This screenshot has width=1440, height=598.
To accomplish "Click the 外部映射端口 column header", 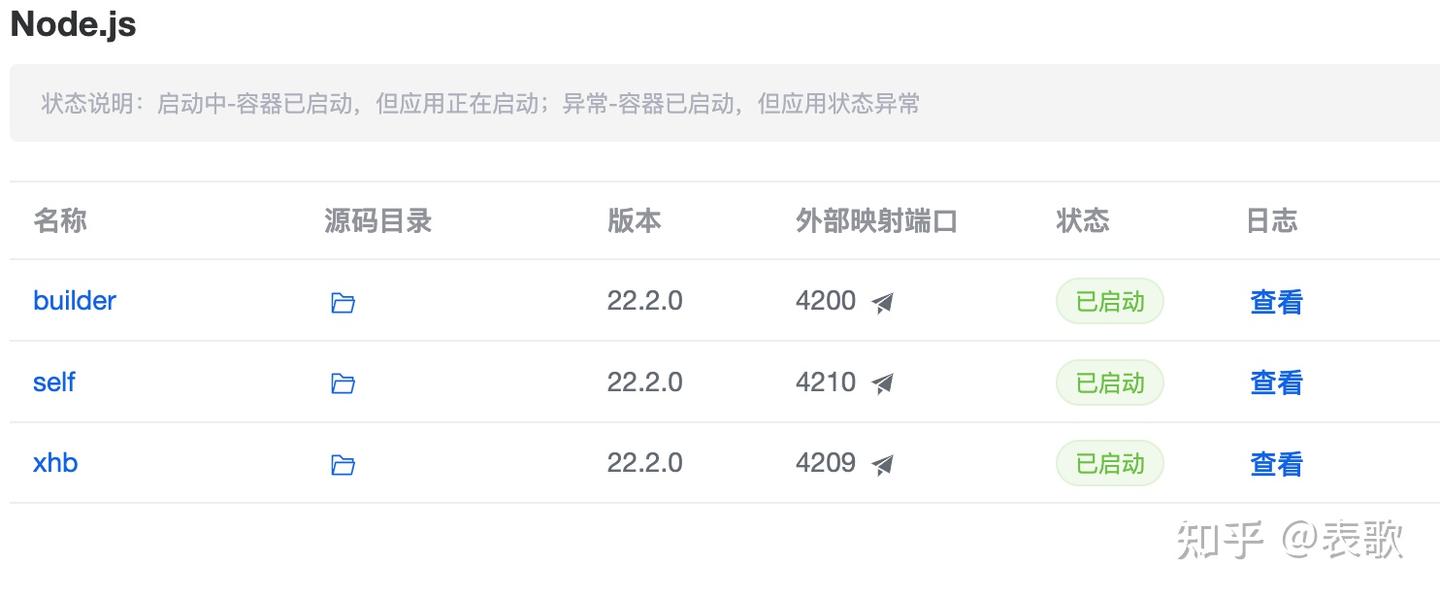I will click(x=877, y=220).
